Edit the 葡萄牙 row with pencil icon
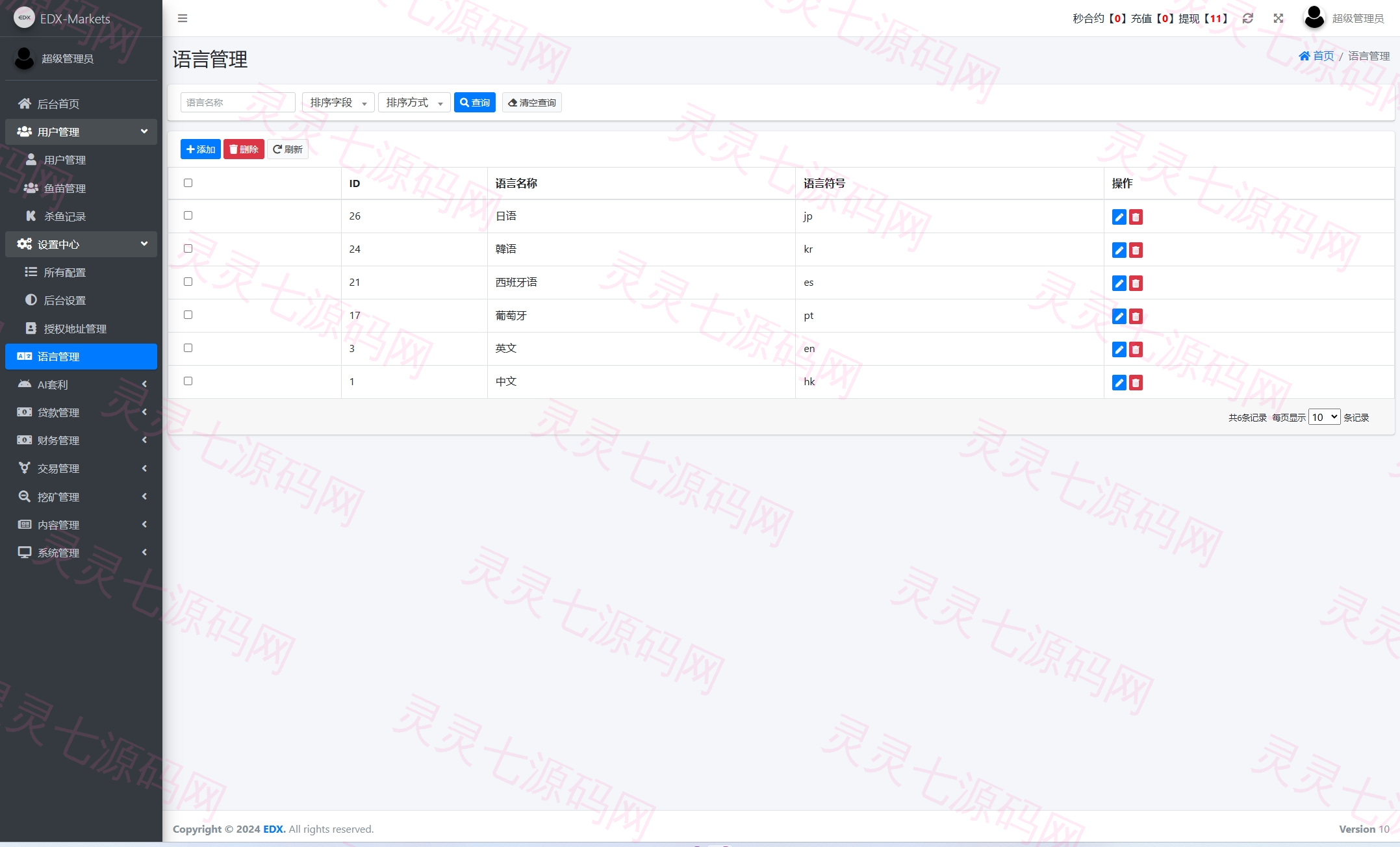 (1119, 316)
